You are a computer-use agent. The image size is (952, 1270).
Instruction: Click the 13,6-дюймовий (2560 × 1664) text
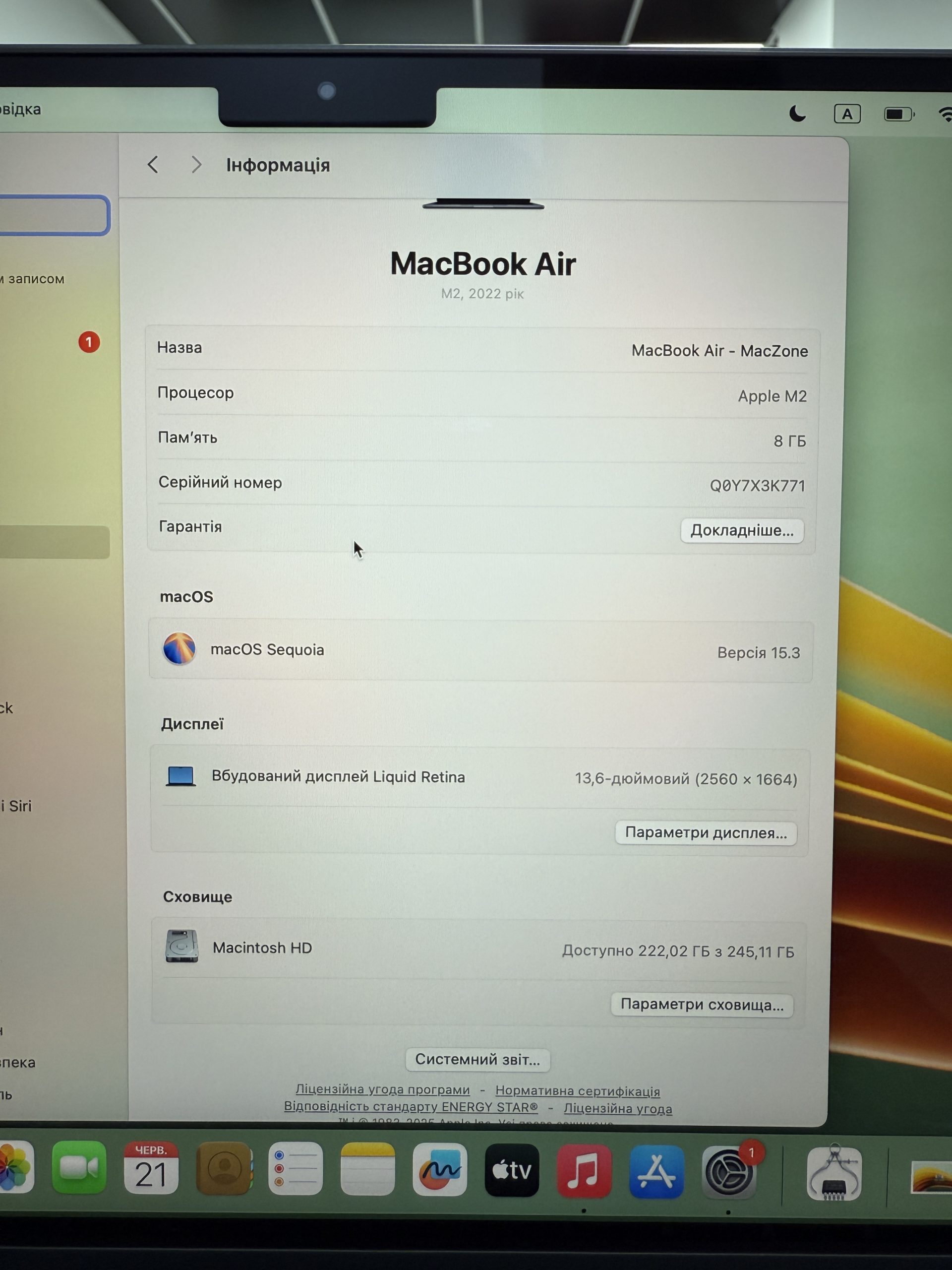click(686, 779)
